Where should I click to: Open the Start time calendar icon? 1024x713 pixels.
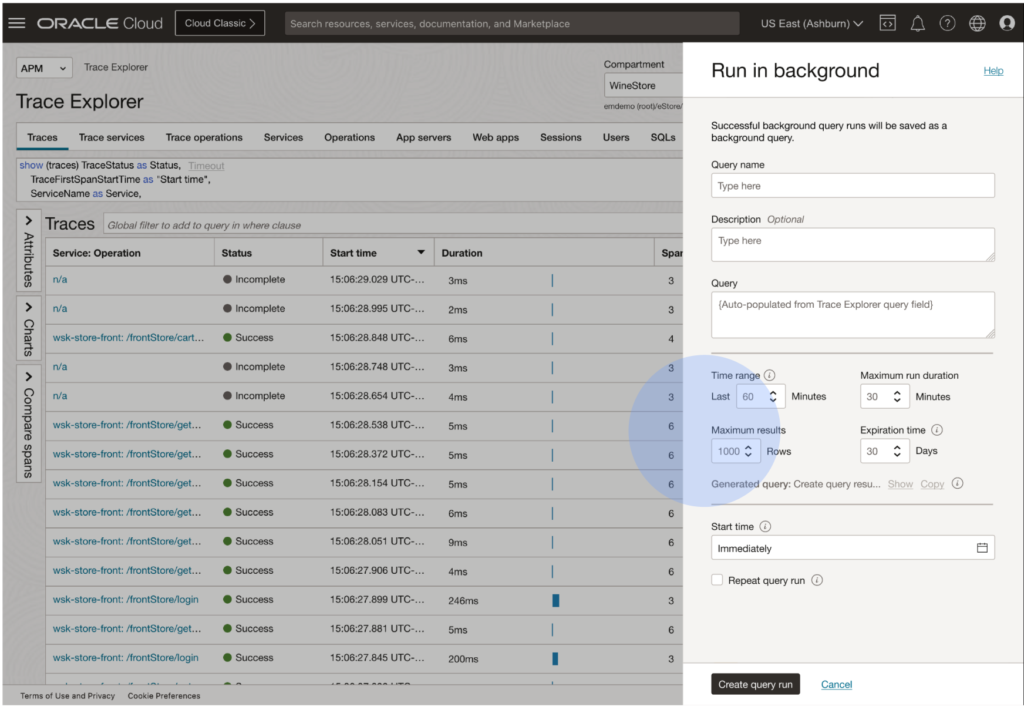click(x=982, y=548)
